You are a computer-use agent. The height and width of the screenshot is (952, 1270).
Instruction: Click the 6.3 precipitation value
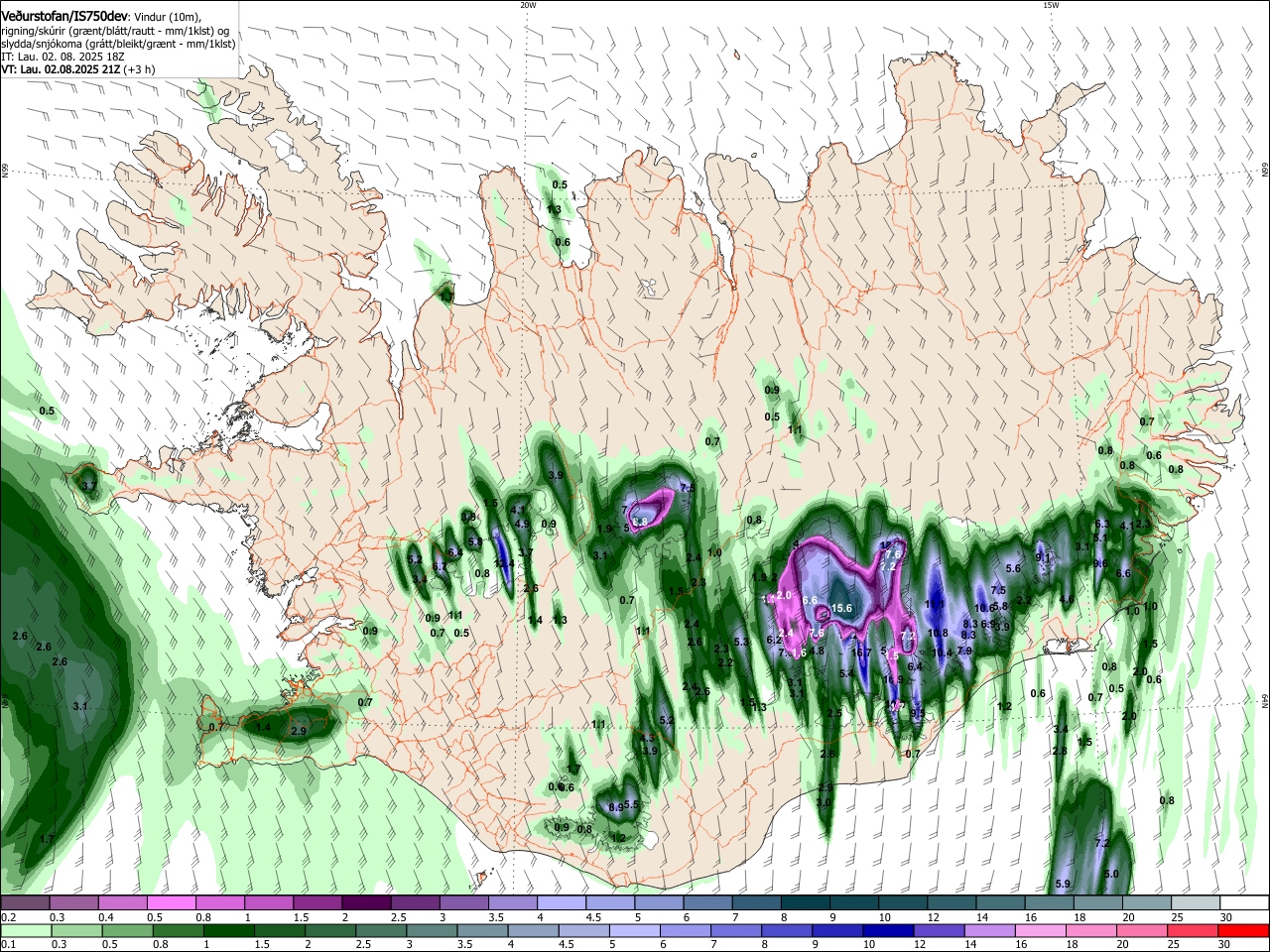1101,524
